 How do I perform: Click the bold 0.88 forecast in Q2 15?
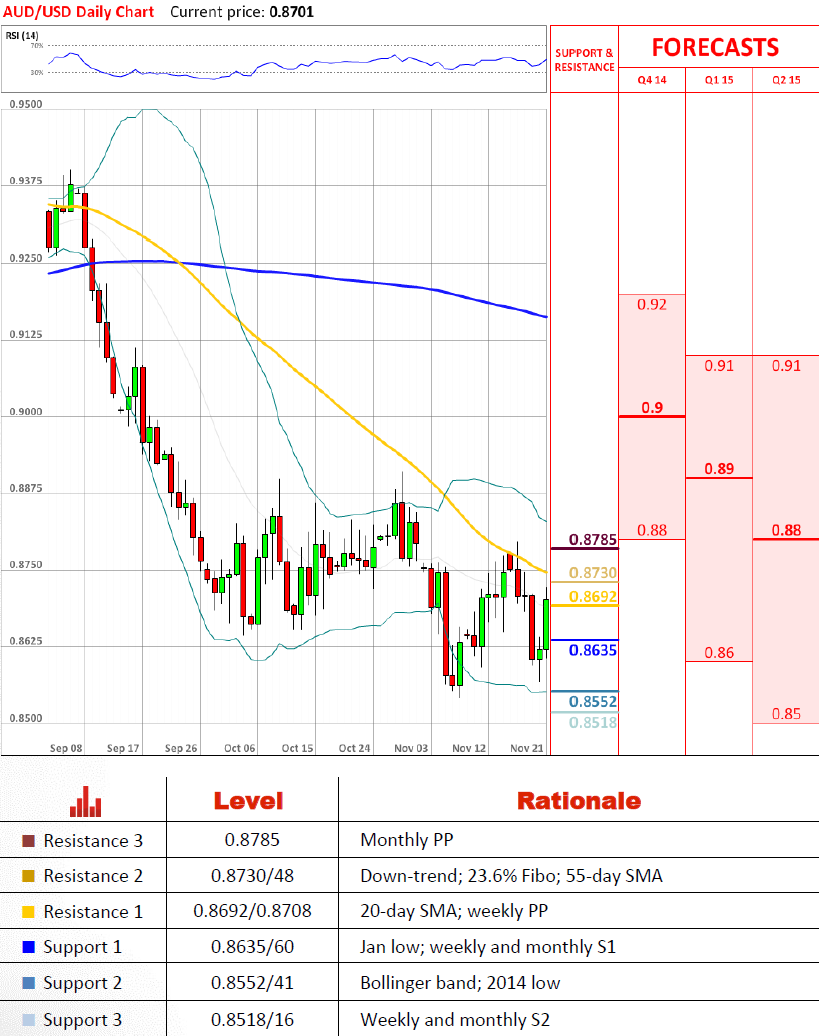786,531
